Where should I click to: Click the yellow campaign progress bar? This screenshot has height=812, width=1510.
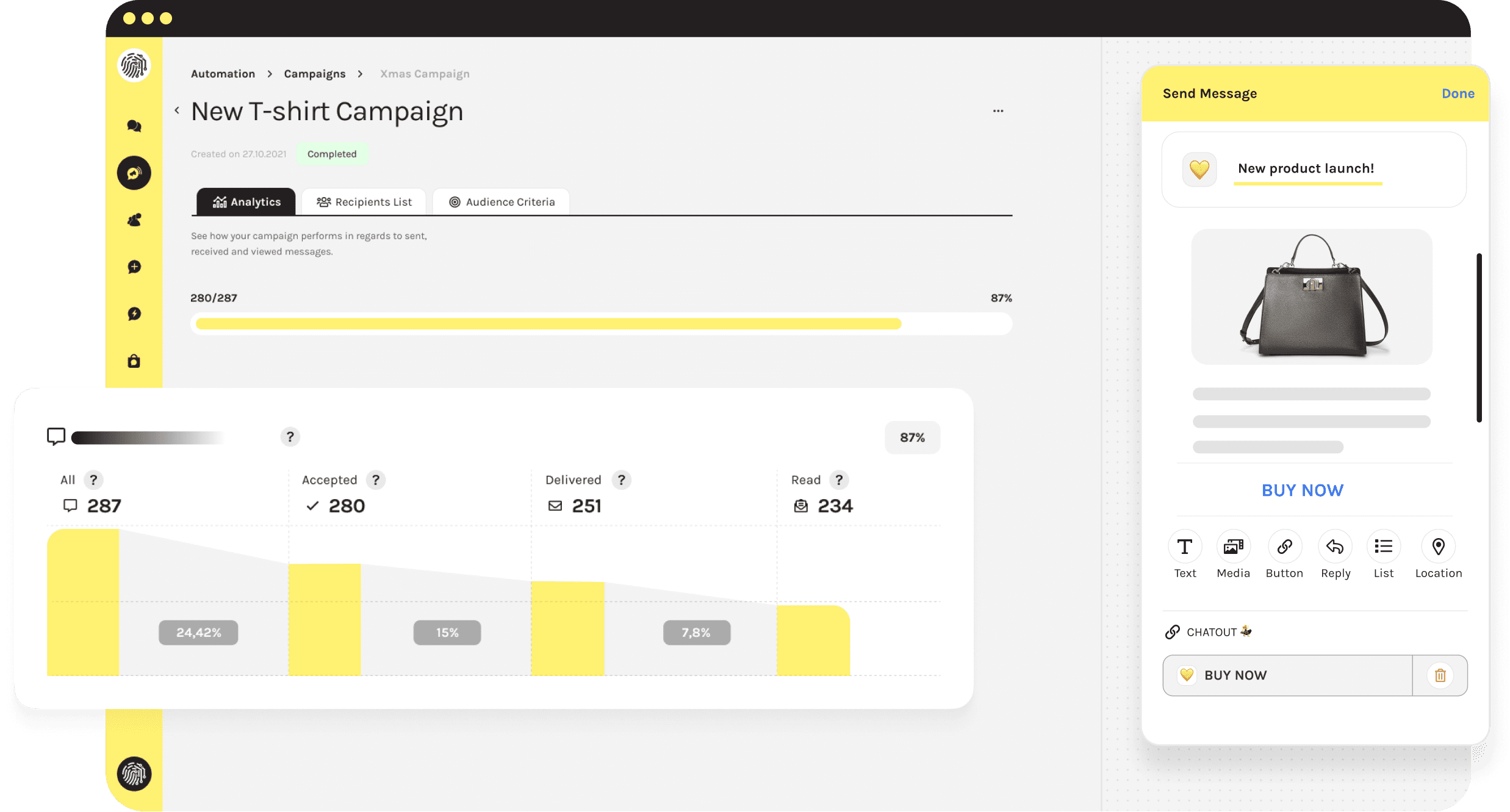pyautogui.click(x=548, y=323)
